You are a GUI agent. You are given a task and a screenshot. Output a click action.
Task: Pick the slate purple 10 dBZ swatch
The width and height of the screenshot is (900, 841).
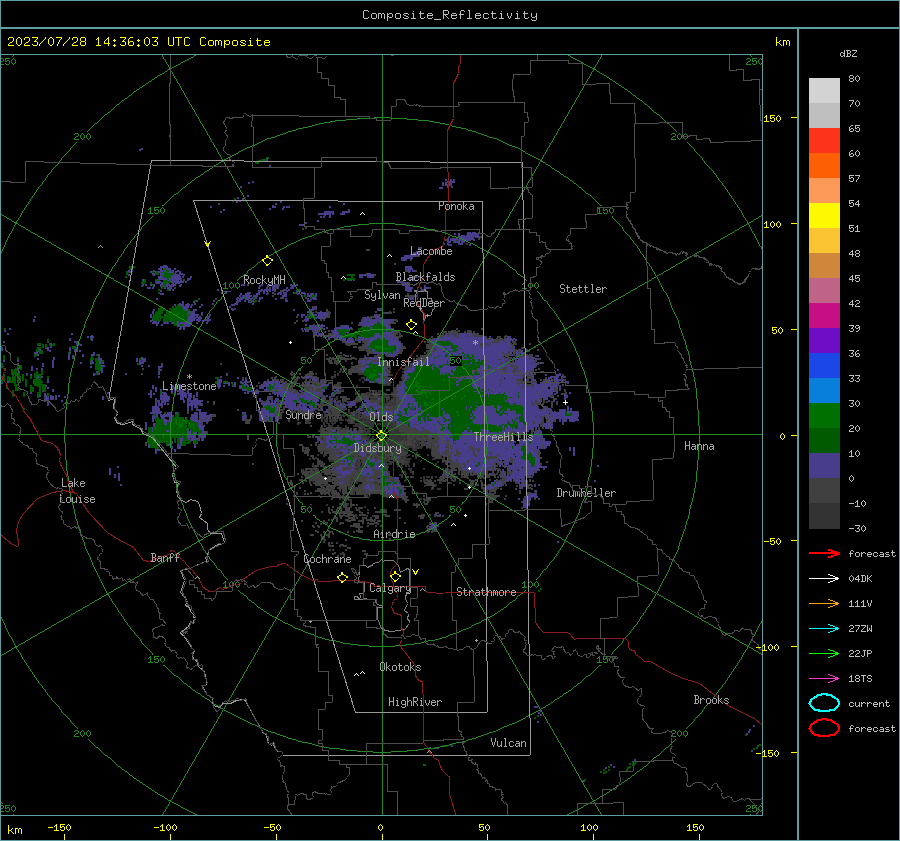click(x=824, y=466)
